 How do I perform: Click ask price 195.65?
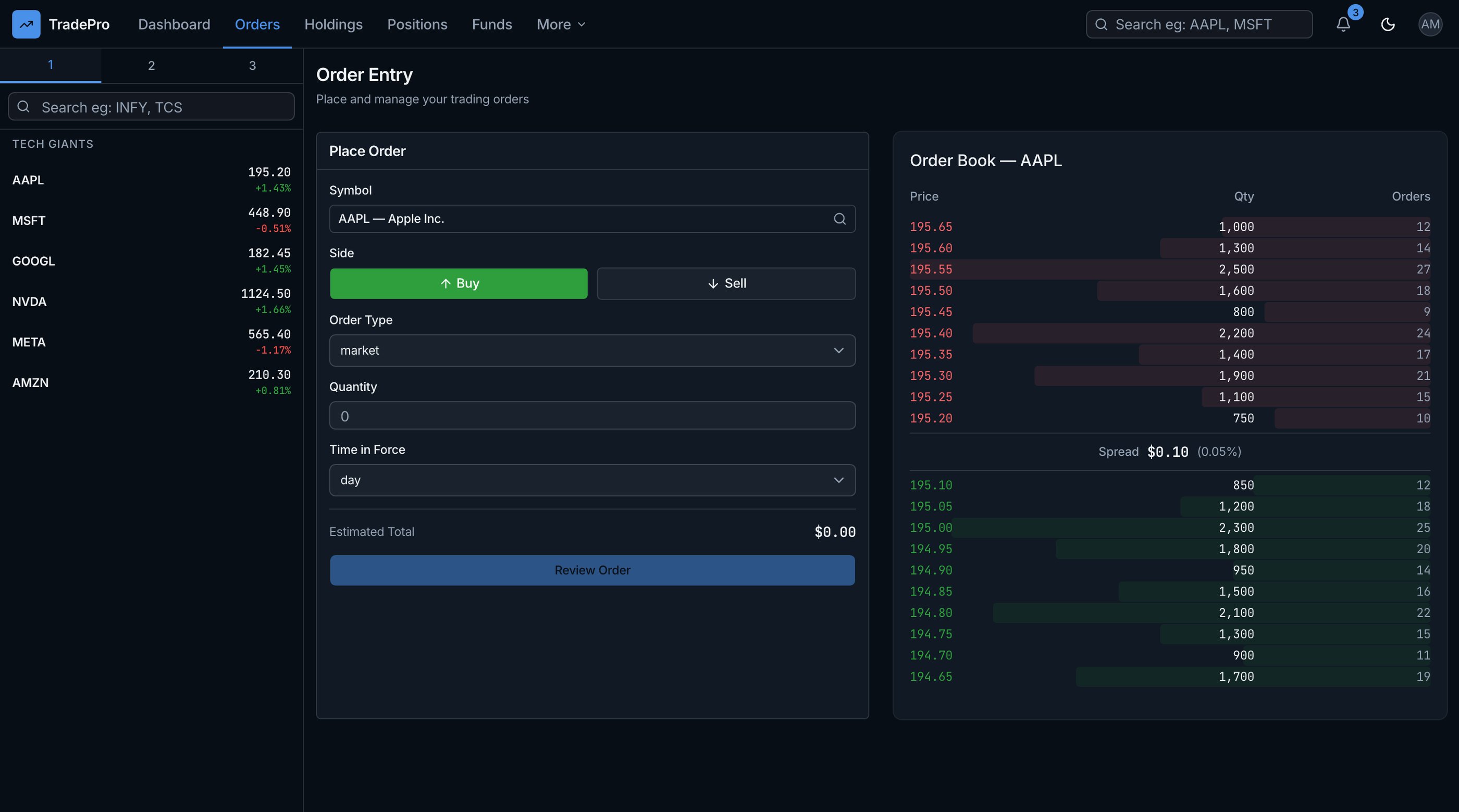coord(931,227)
